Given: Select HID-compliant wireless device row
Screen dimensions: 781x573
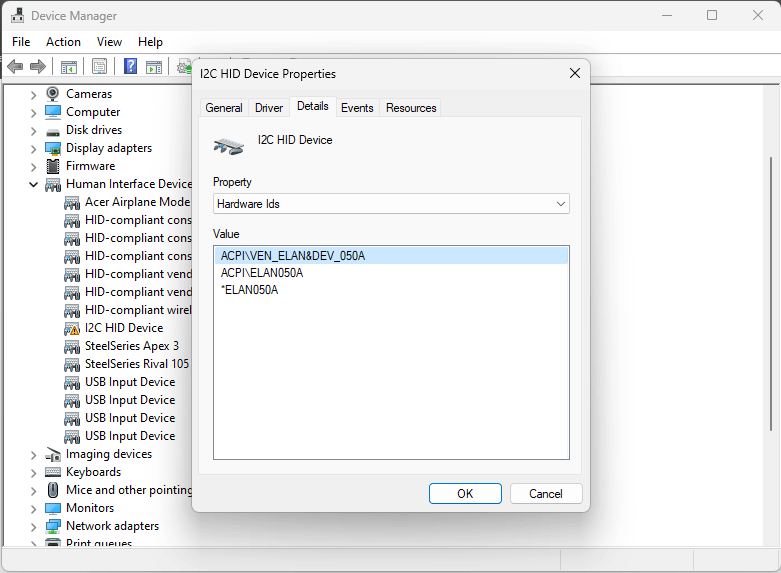Looking at the screenshot, I should [138, 310].
